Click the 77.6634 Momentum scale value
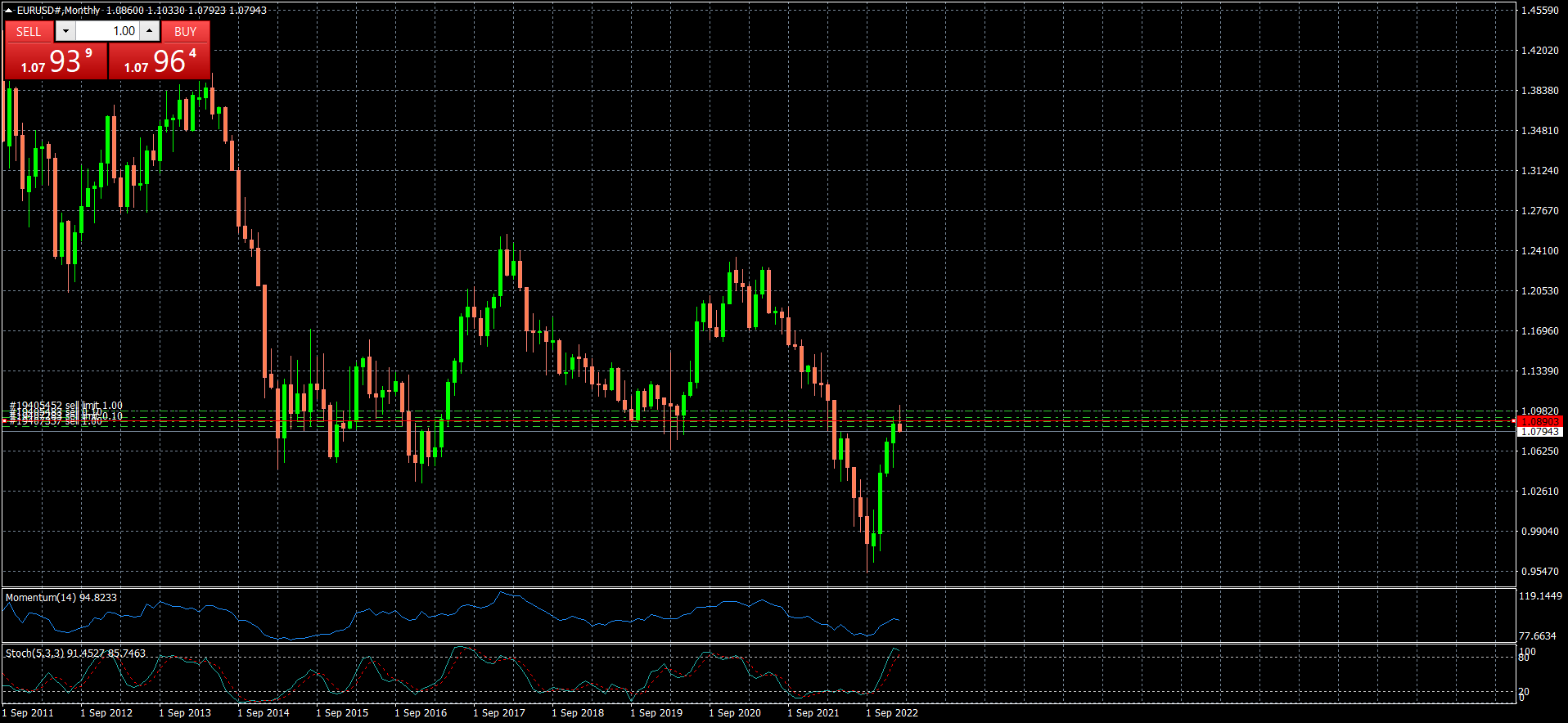Viewport: 1568px width, 723px height. [x=1538, y=636]
